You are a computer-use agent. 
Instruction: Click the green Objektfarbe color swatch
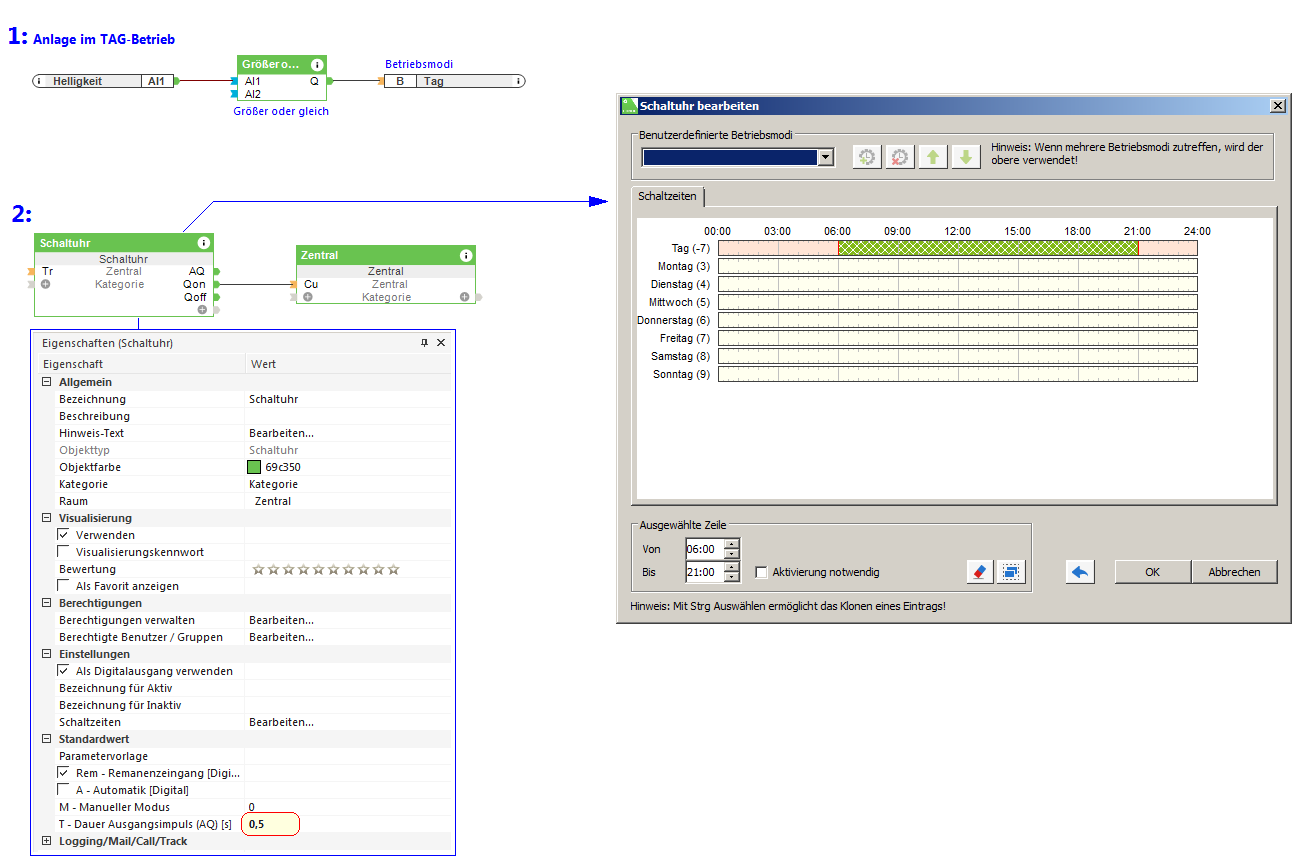254,467
